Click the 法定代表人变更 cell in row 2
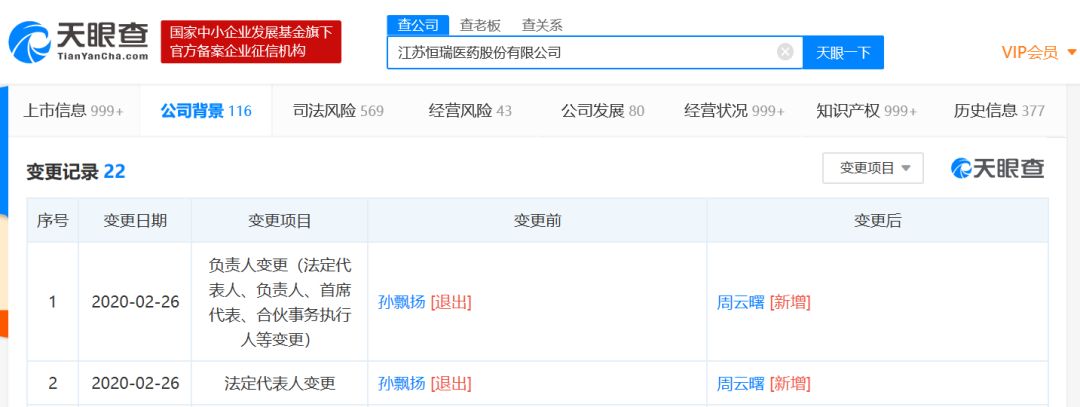1080x407 pixels. (x=280, y=383)
